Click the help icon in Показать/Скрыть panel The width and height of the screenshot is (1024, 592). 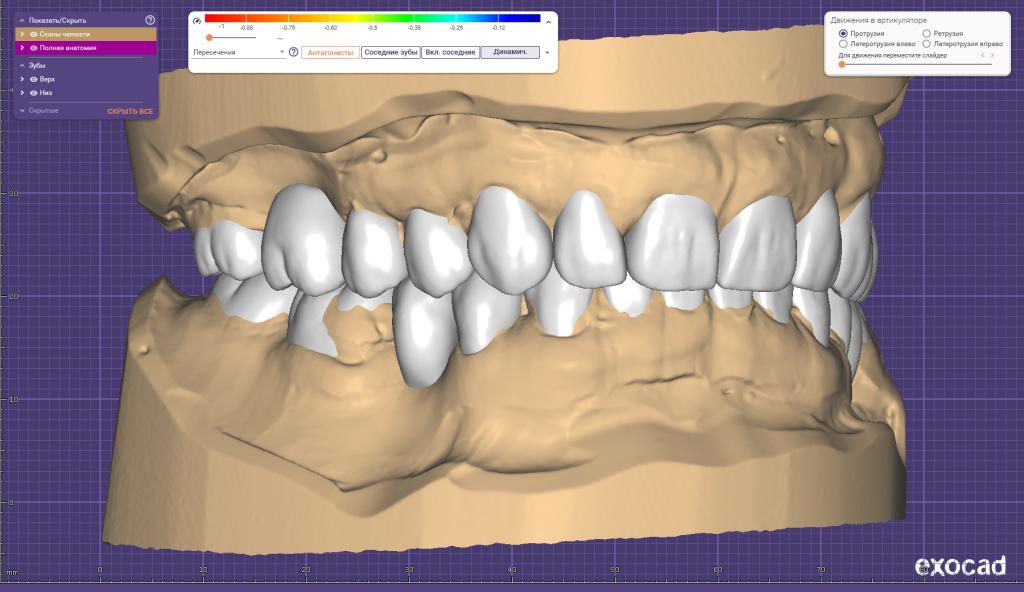pos(150,20)
